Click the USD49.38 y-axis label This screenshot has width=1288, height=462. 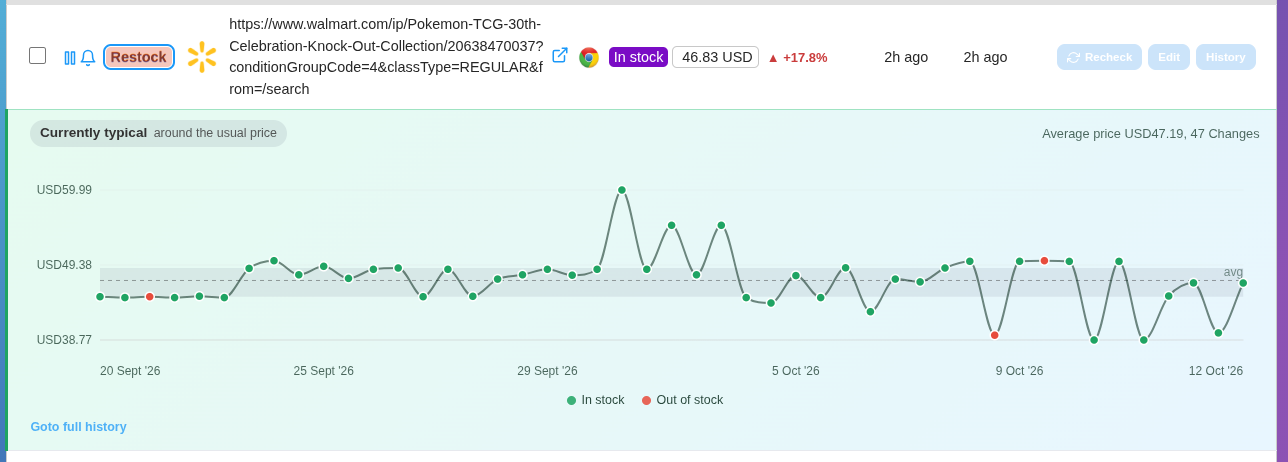64,265
